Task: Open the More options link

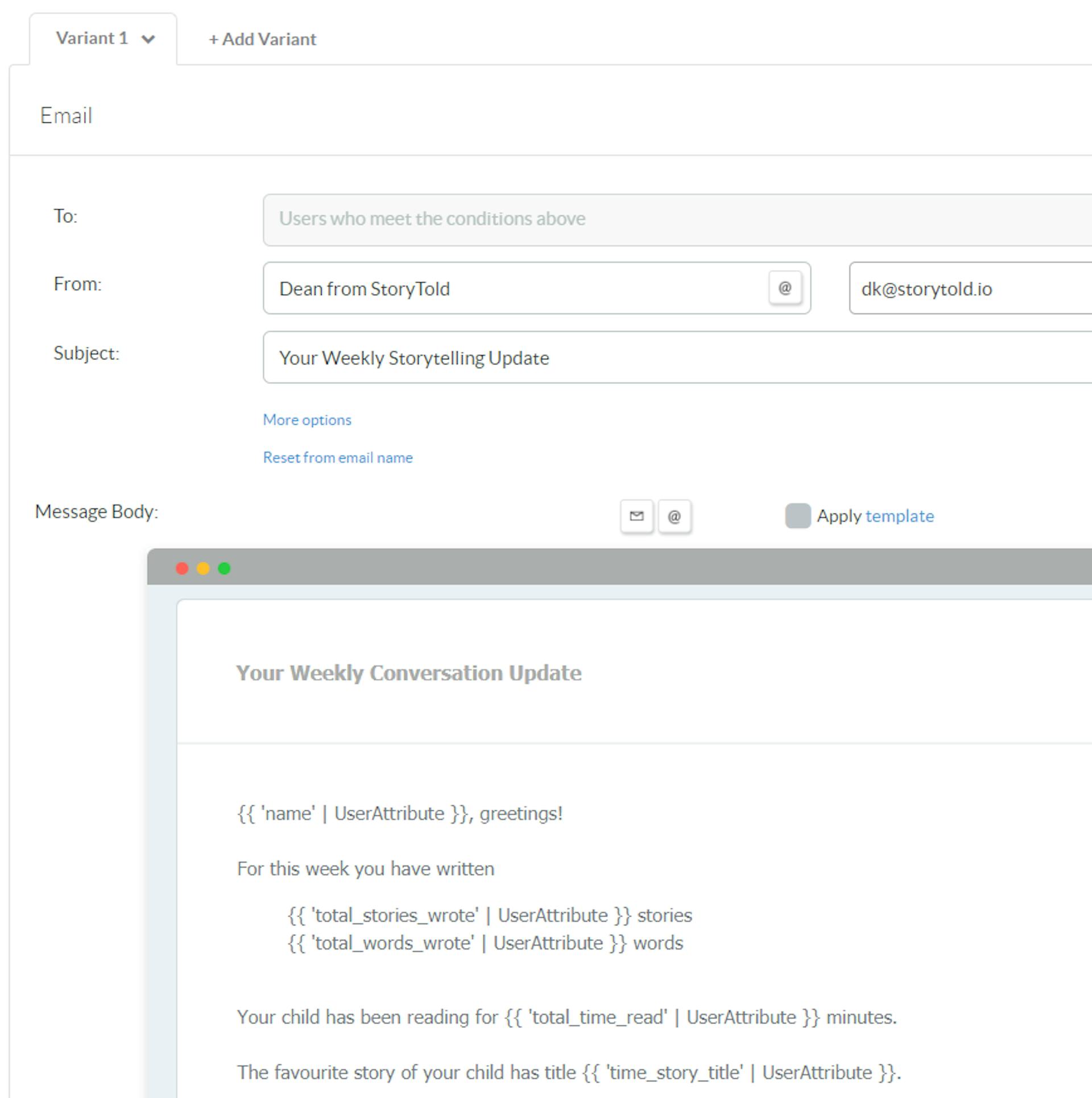Action: tap(307, 420)
